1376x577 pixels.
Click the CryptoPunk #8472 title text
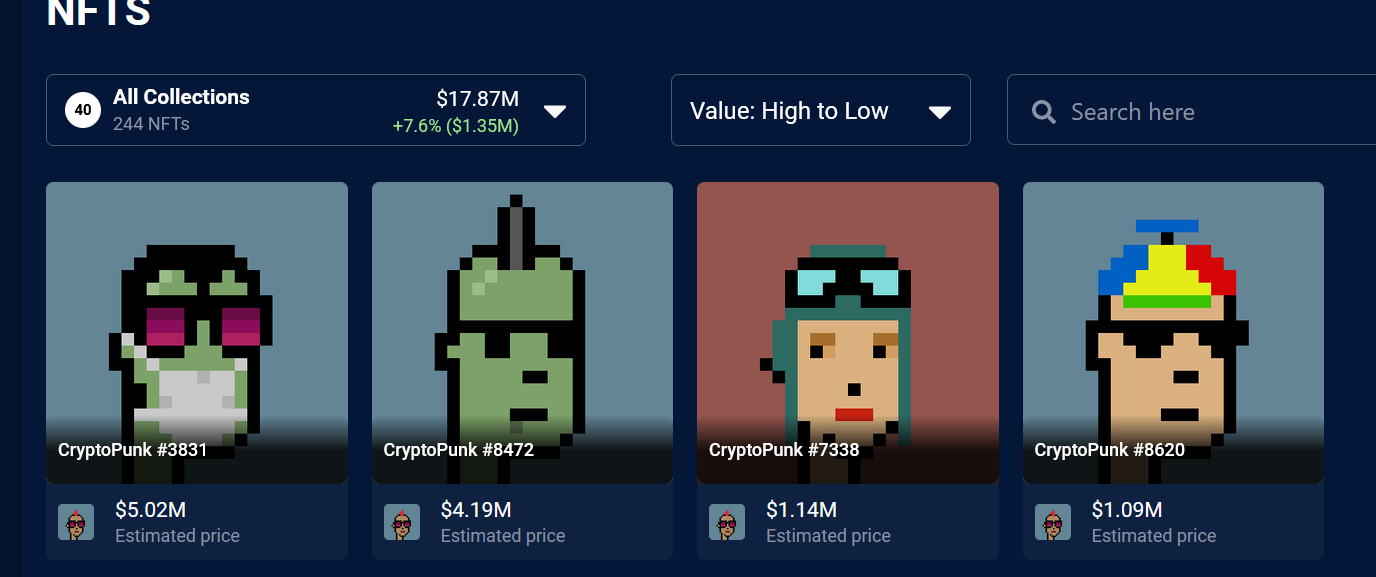click(x=459, y=450)
